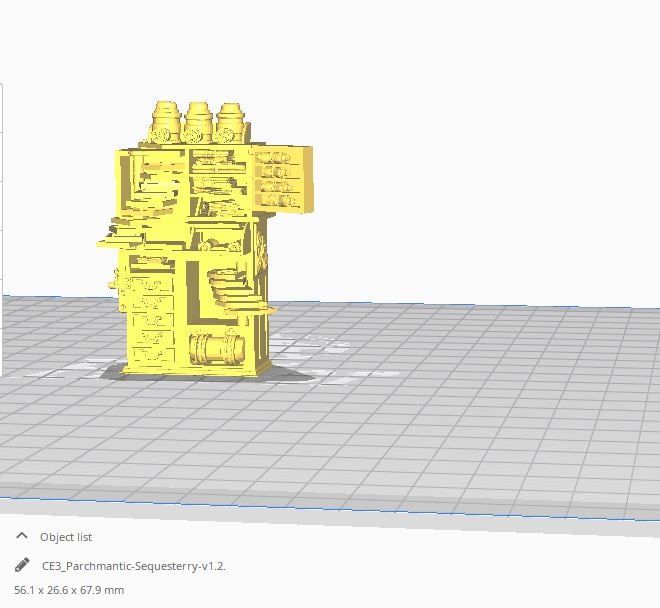
Task: Click the pencil edit icon beside the model name
Action: click(x=22, y=565)
